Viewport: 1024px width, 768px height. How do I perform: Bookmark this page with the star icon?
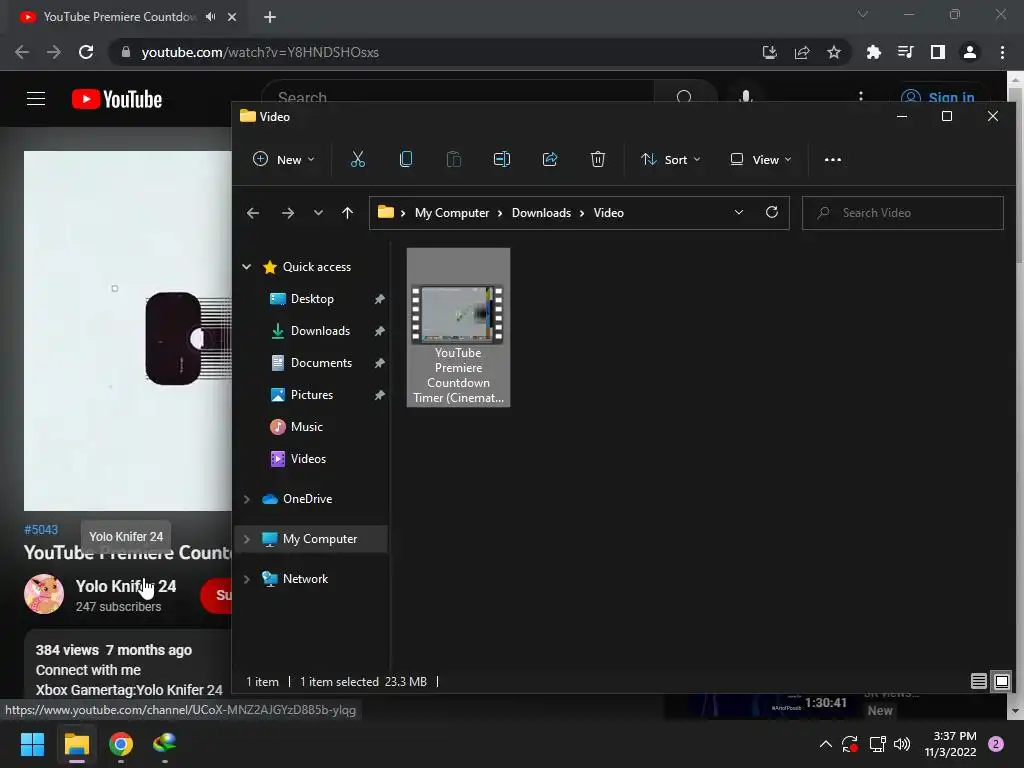pyautogui.click(x=833, y=52)
